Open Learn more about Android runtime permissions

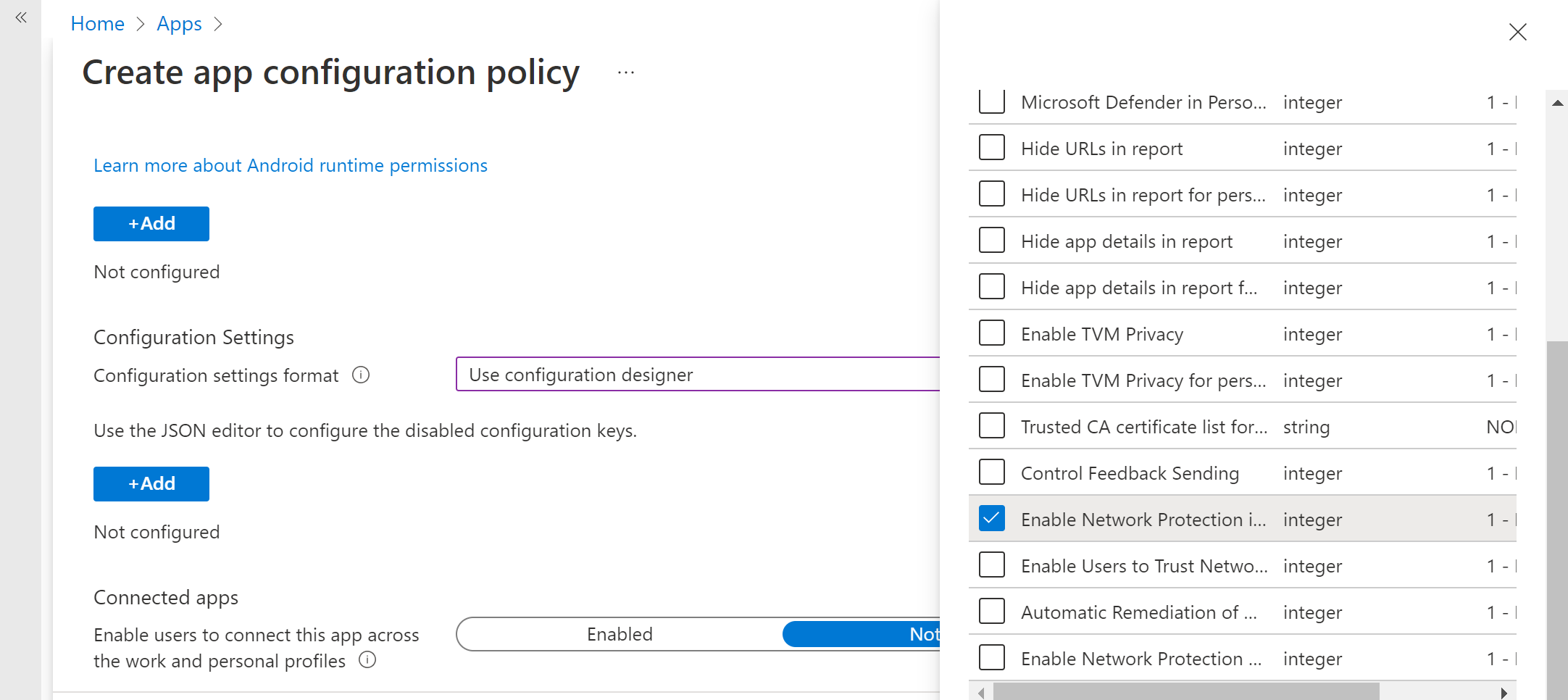(x=291, y=166)
